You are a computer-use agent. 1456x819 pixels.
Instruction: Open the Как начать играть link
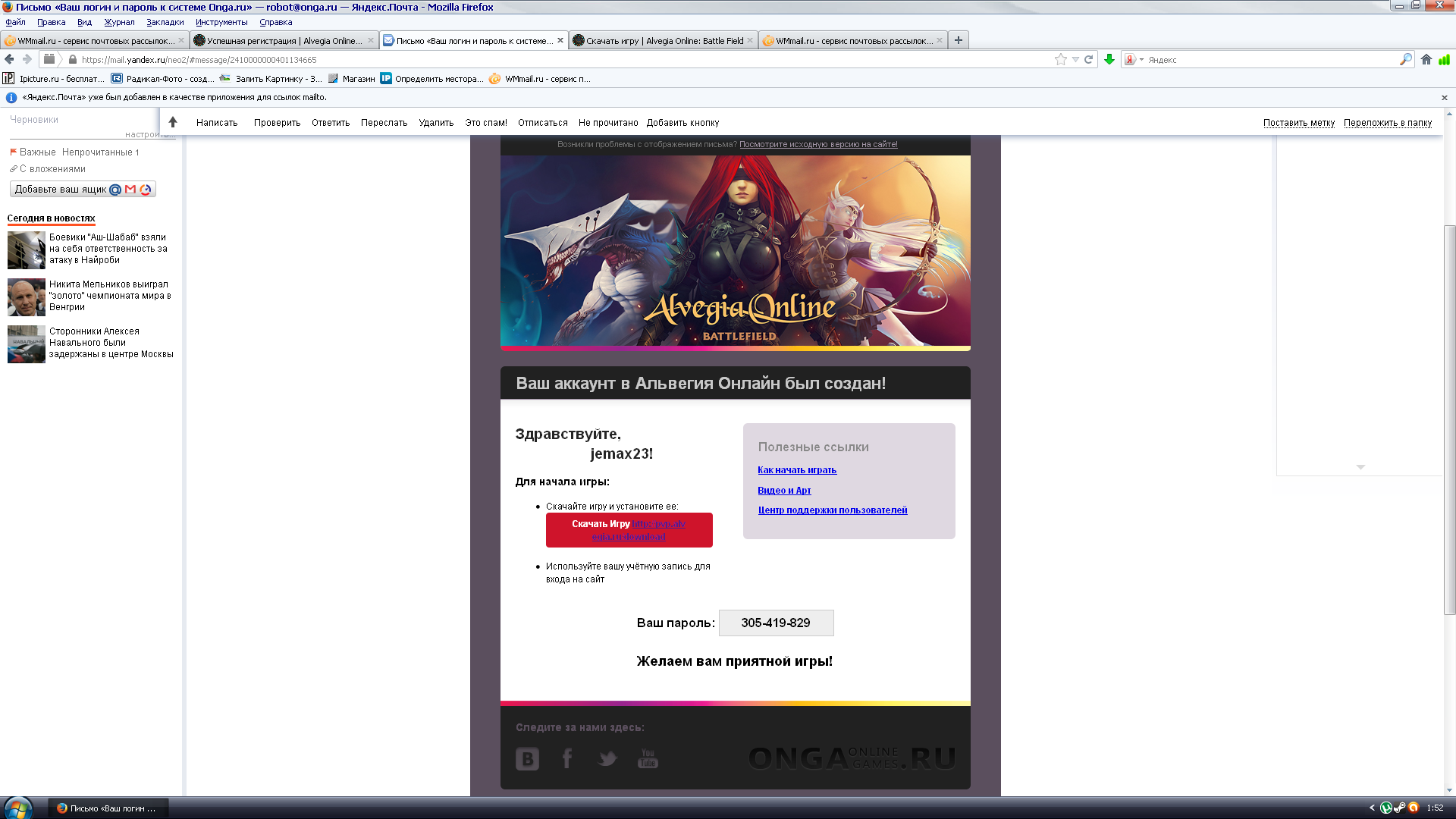(x=796, y=470)
